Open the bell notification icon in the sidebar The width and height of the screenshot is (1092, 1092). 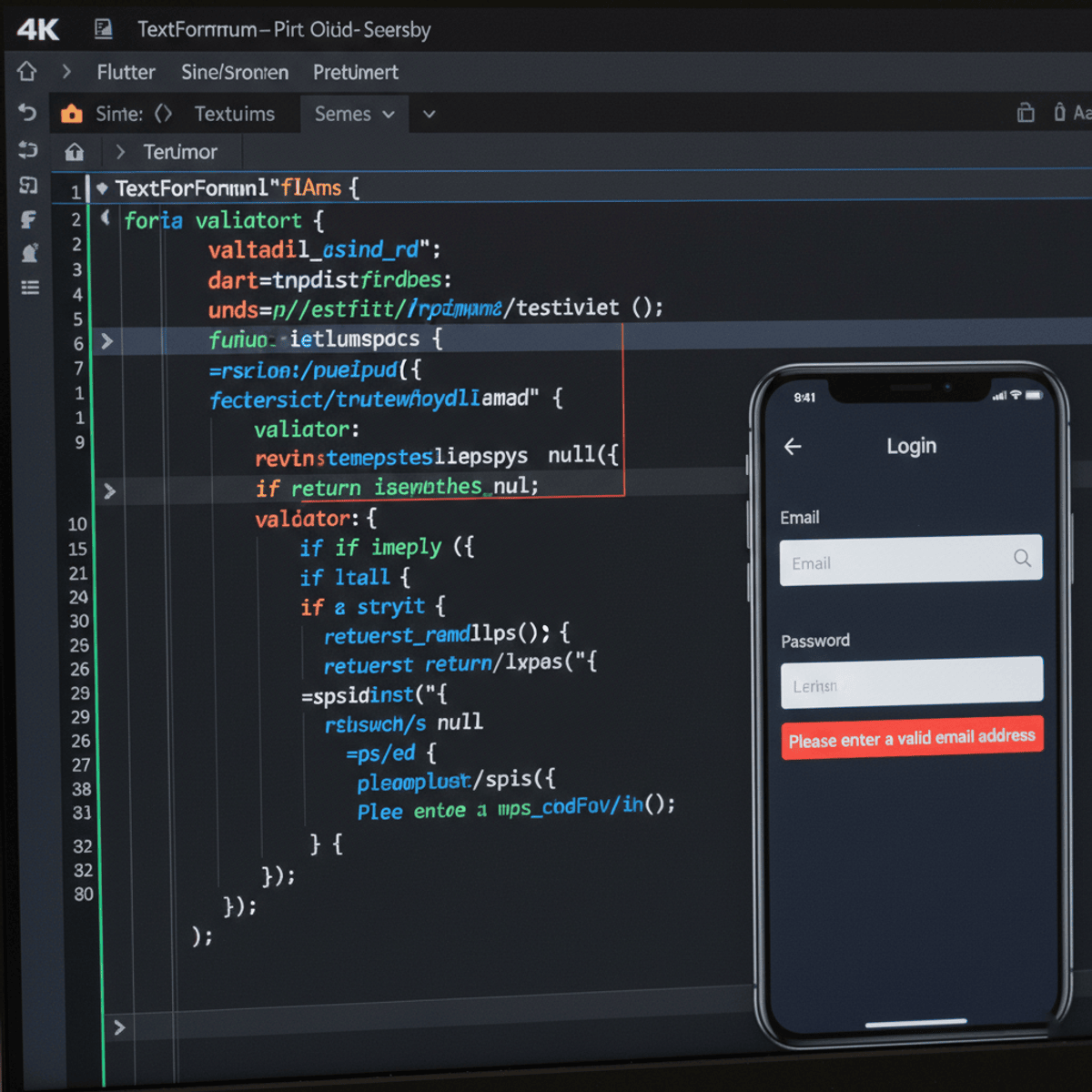(x=30, y=253)
